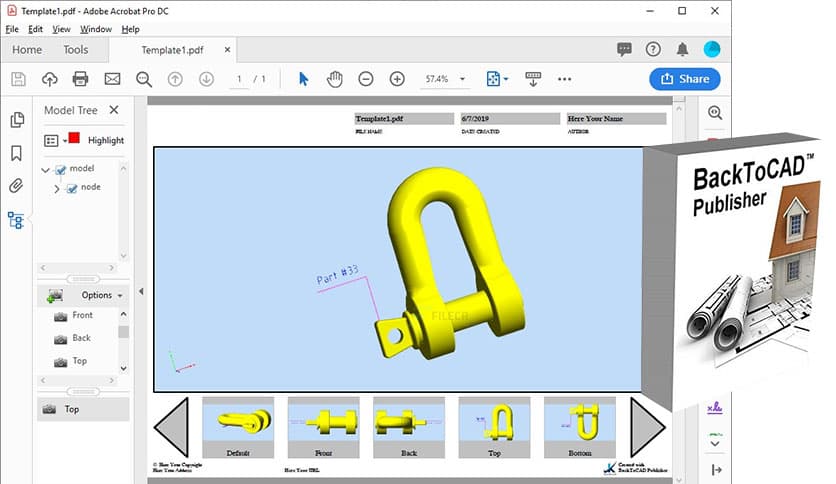
Task: Open Page Thumbnails panel icon
Action: tap(17, 119)
